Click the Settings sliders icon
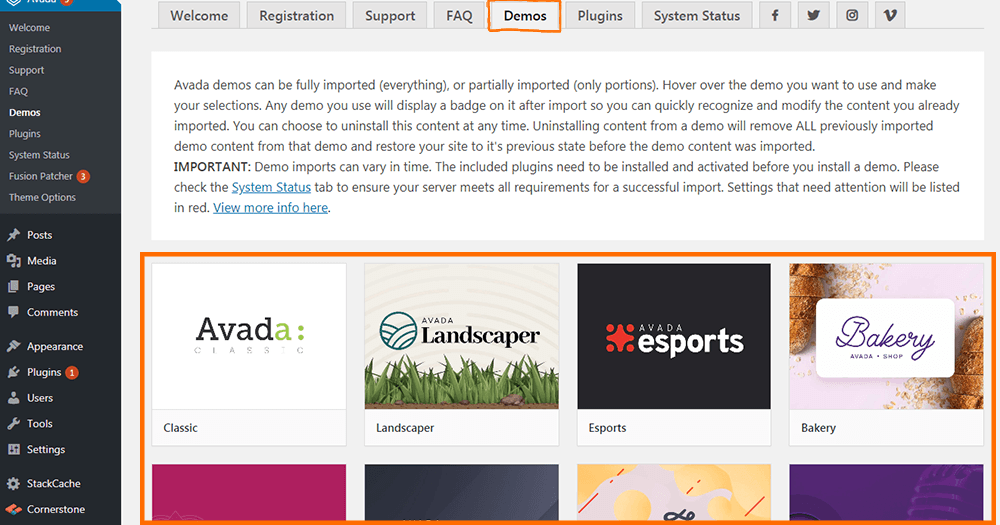This screenshot has height=525, width=1000. click(x=13, y=449)
